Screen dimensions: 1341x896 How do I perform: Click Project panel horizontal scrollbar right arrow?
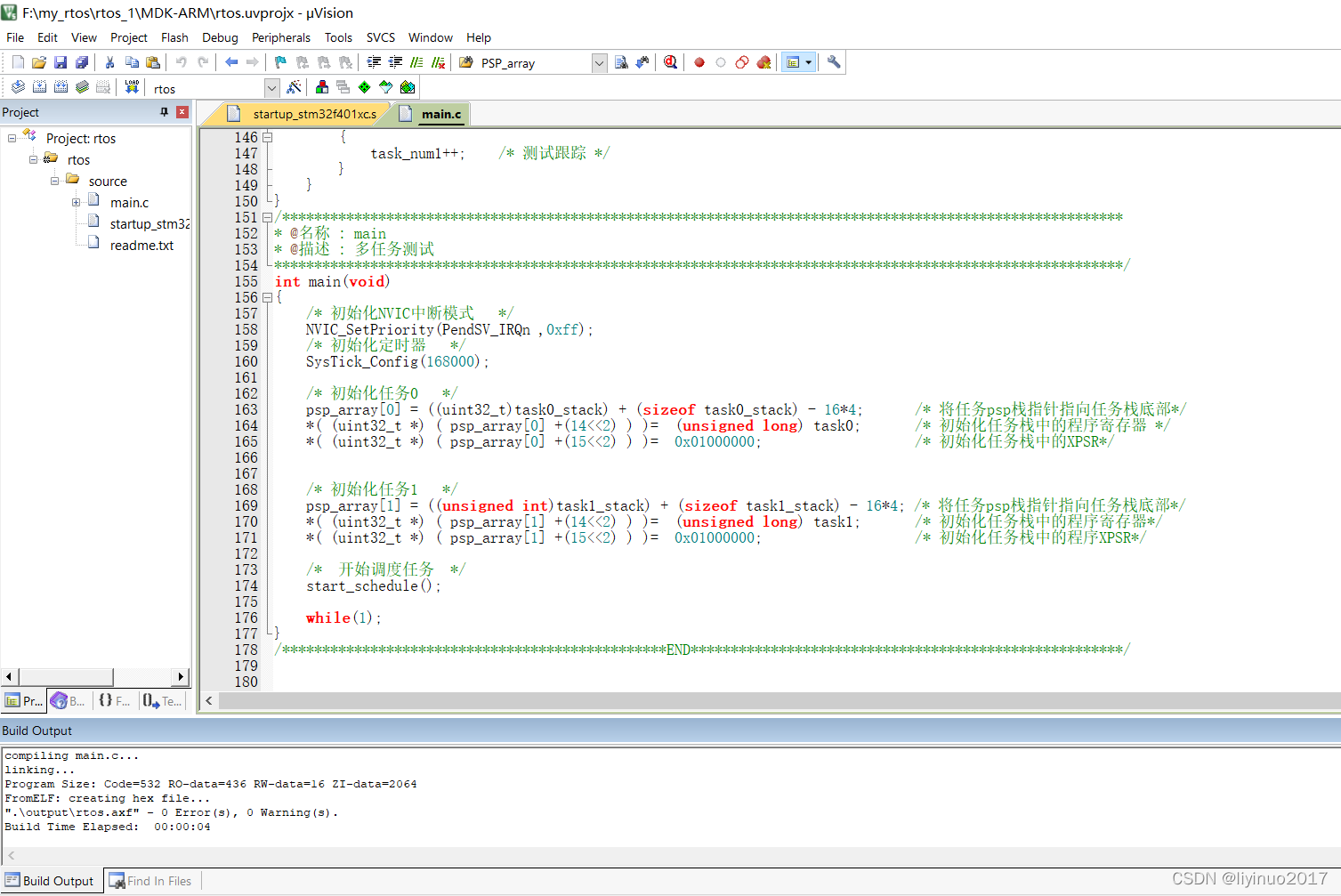click(x=181, y=677)
